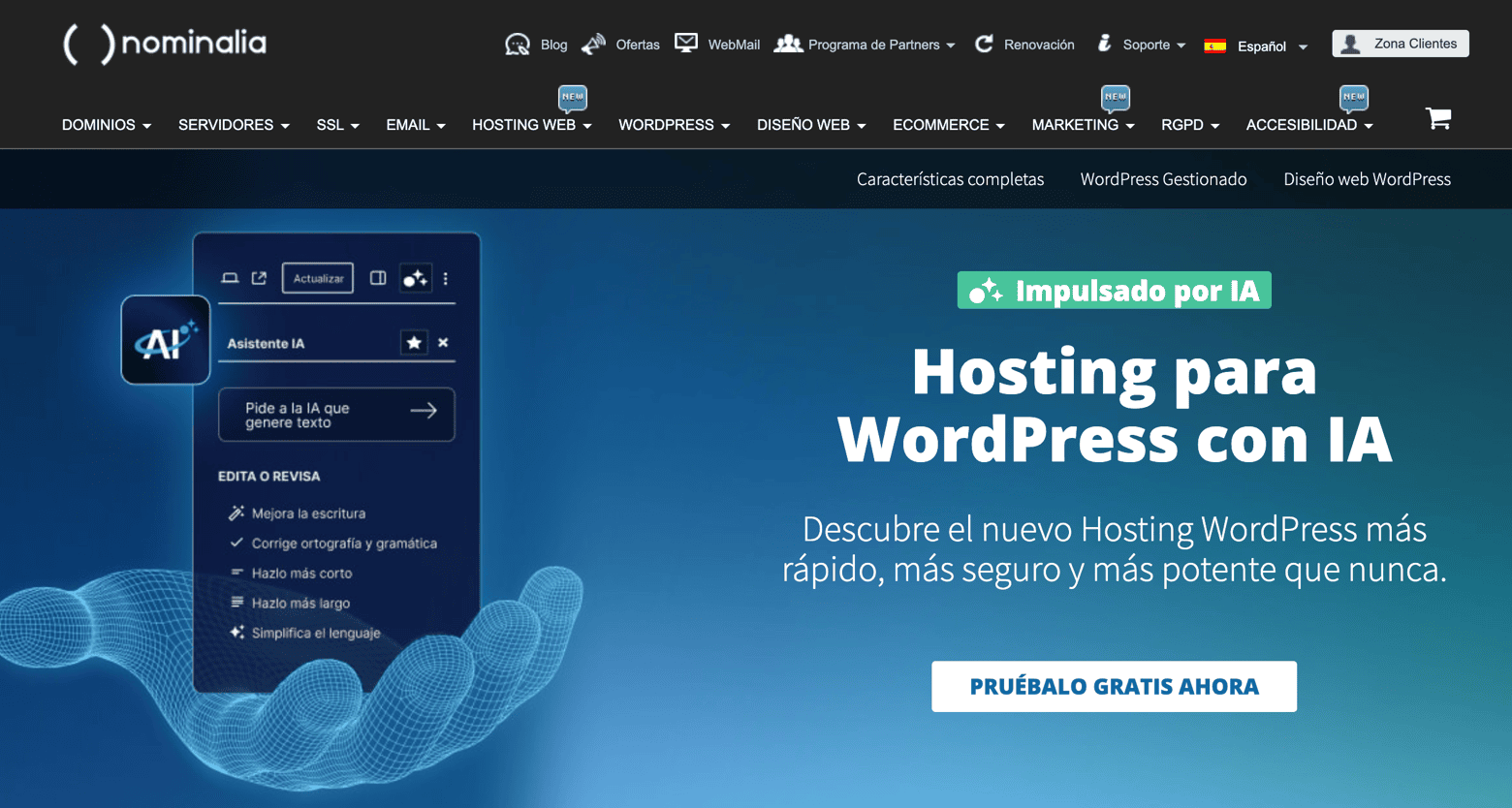Open the WebMail link
Viewport: 1512px width, 808px height.
click(x=734, y=45)
